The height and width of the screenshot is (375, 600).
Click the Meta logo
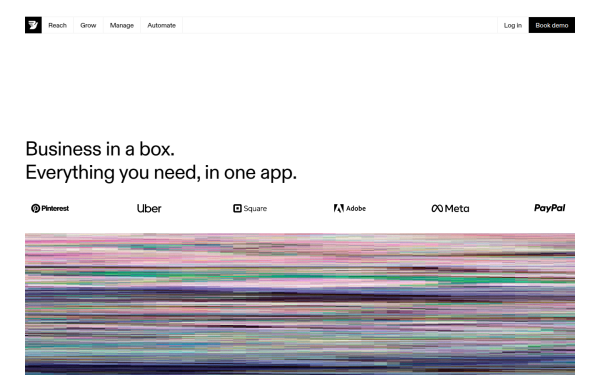click(x=450, y=209)
